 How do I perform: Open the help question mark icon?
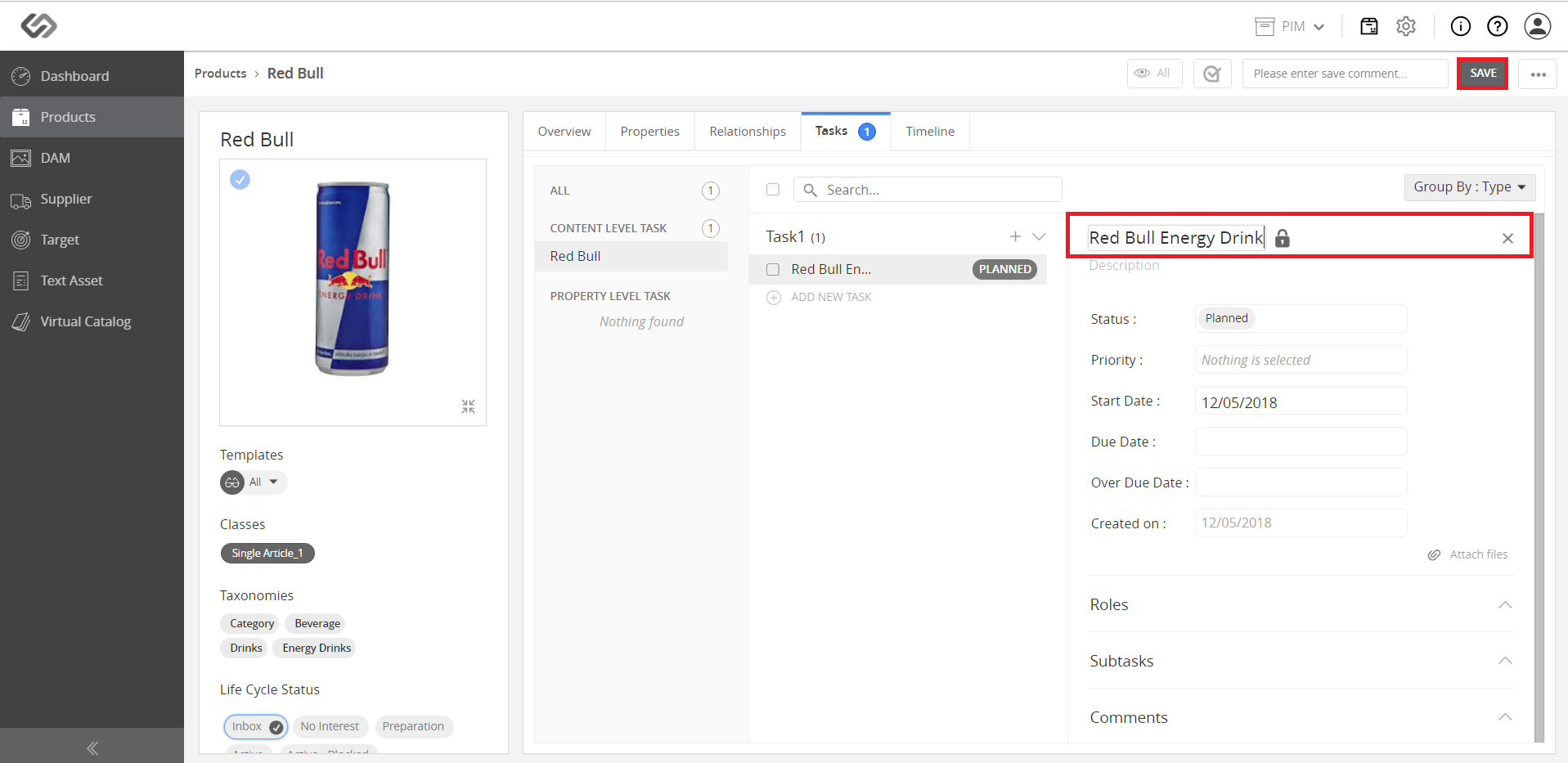(1497, 26)
